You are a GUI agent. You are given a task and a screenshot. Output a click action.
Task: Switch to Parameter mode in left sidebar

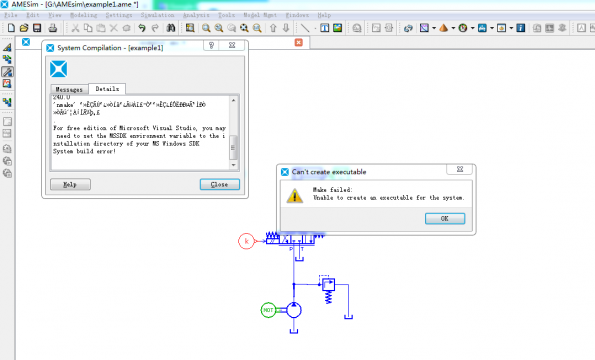7,72
